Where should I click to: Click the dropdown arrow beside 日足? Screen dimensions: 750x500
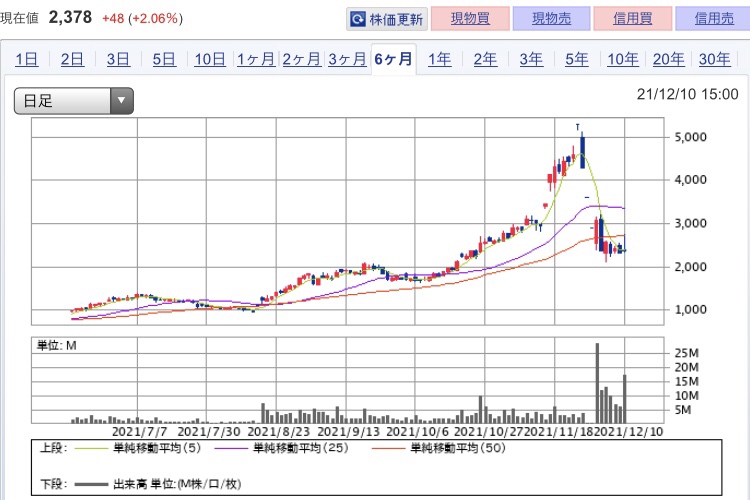121,101
